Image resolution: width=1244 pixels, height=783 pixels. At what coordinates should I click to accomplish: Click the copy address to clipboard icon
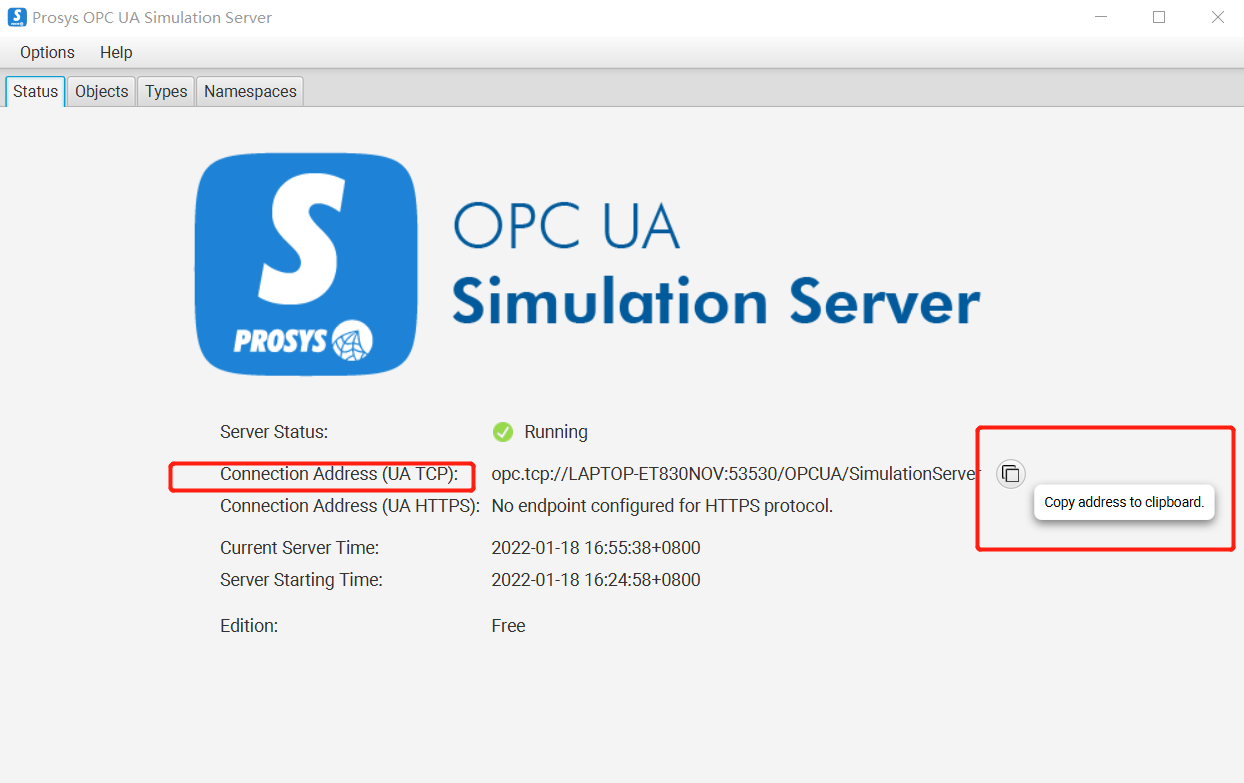point(1011,474)
